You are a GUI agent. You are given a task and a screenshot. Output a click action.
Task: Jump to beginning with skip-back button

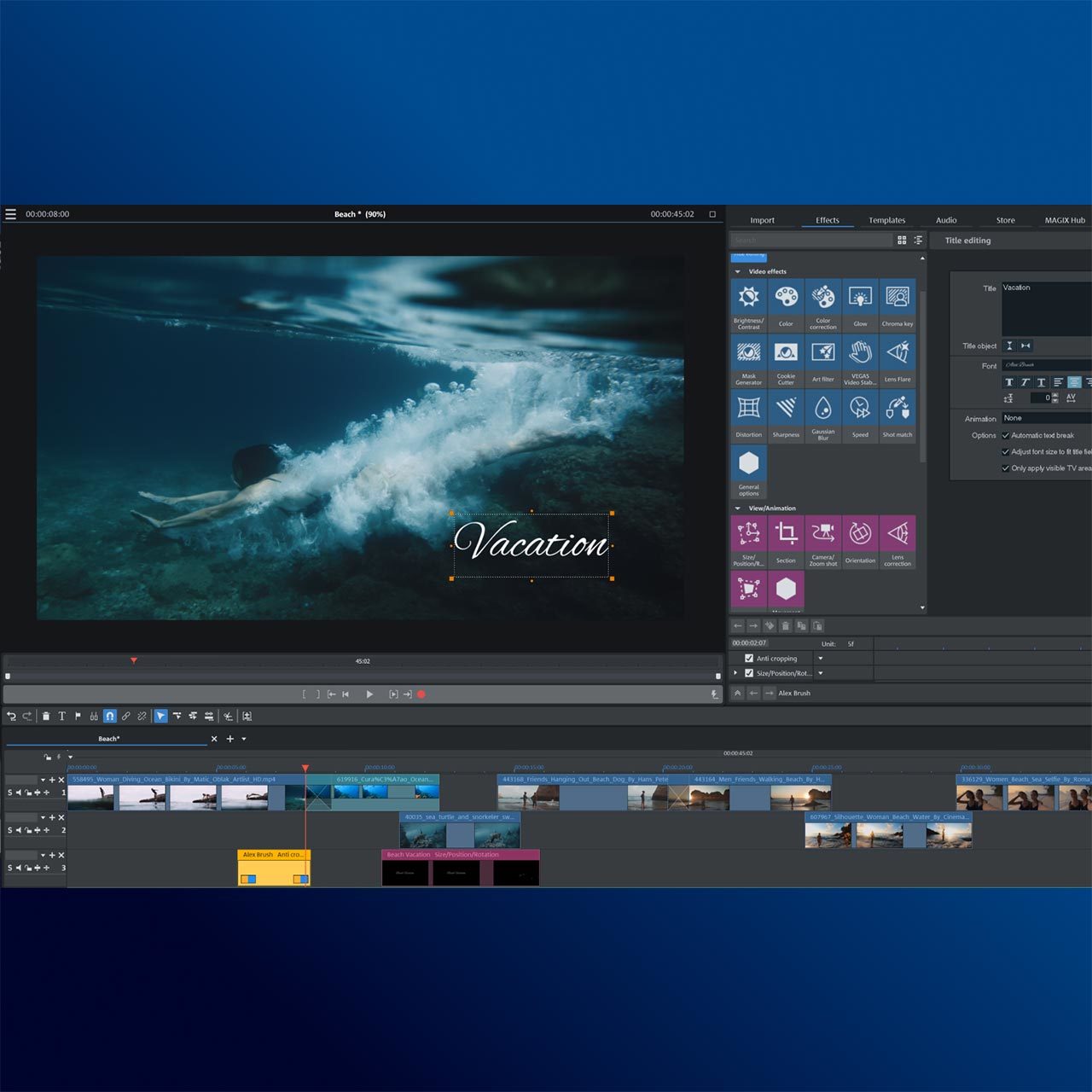click(x=346, y=694)
